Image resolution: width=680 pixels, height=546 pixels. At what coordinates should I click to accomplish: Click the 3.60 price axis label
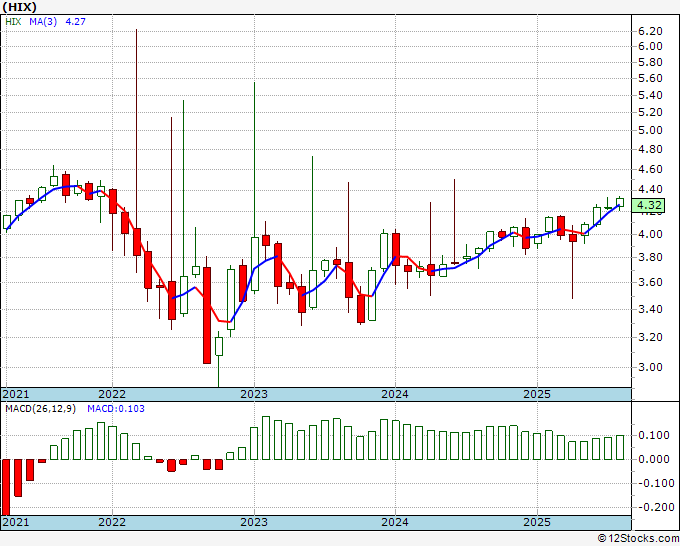point(650,283)
